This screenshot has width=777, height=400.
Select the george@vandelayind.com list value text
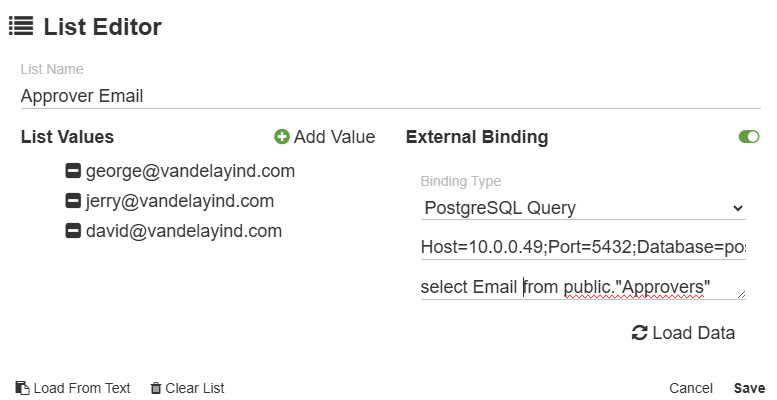click(190, 171)
